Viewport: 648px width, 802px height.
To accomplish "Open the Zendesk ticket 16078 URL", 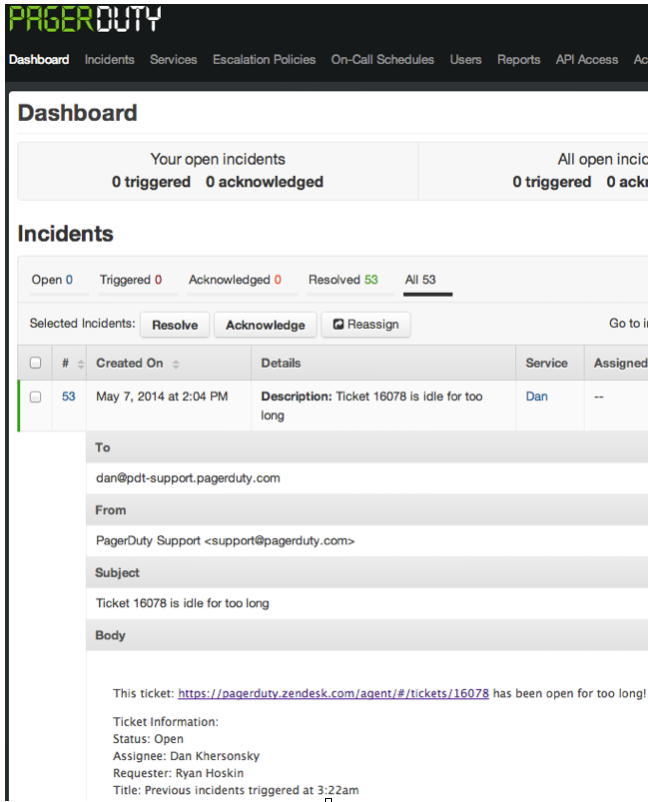I will 333,693.
